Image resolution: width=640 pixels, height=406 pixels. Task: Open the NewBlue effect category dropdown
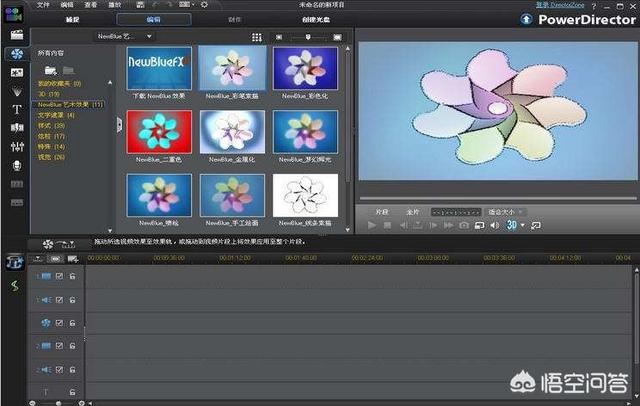point(125,37)
